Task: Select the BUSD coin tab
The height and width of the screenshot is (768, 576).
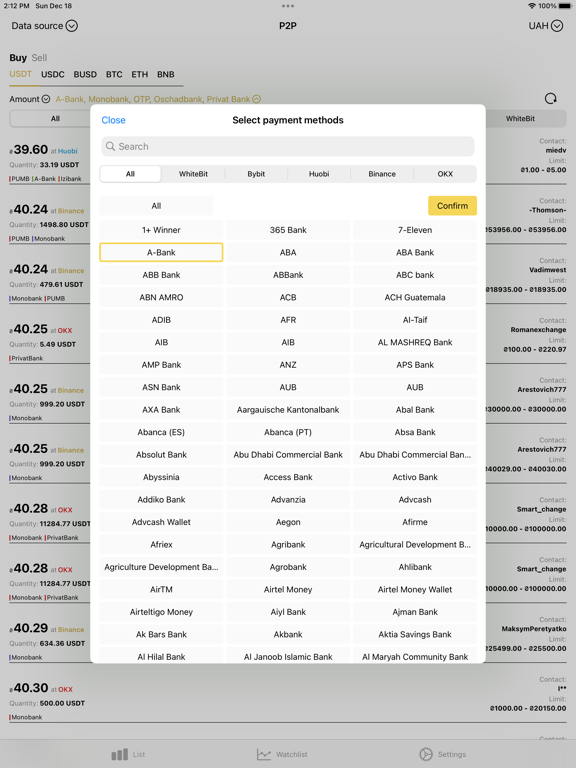Action: click(85, 74)
